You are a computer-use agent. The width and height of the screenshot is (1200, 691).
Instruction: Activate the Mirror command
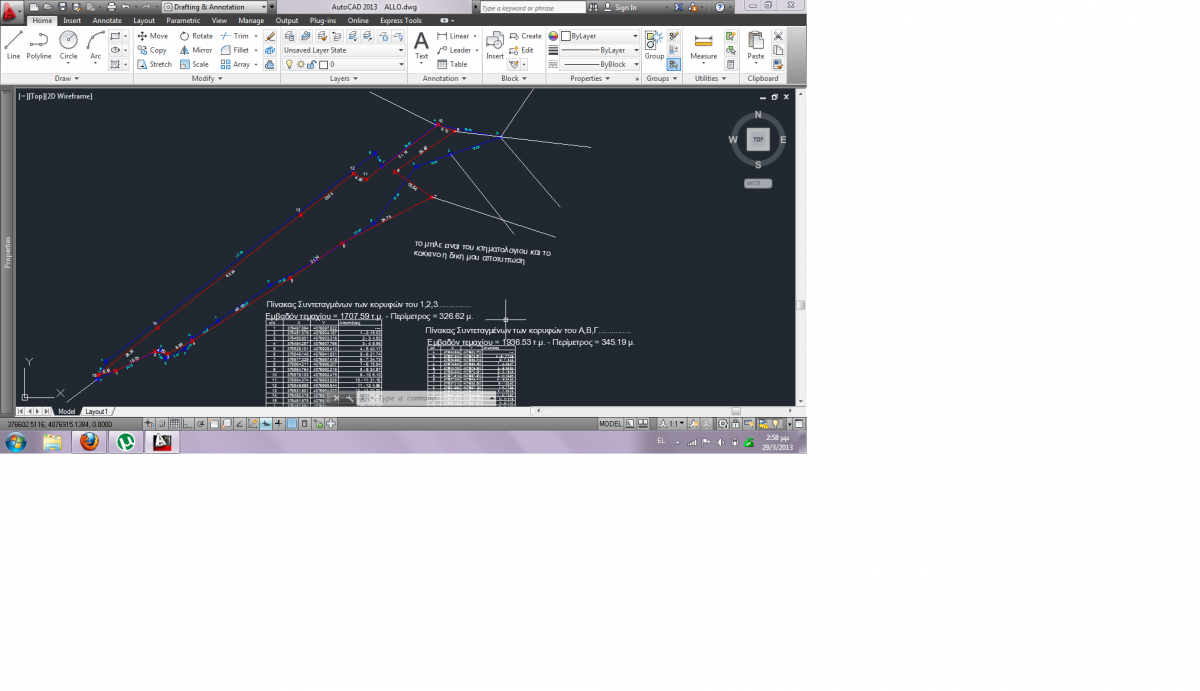pyautogui.click(x=196, y=50)
